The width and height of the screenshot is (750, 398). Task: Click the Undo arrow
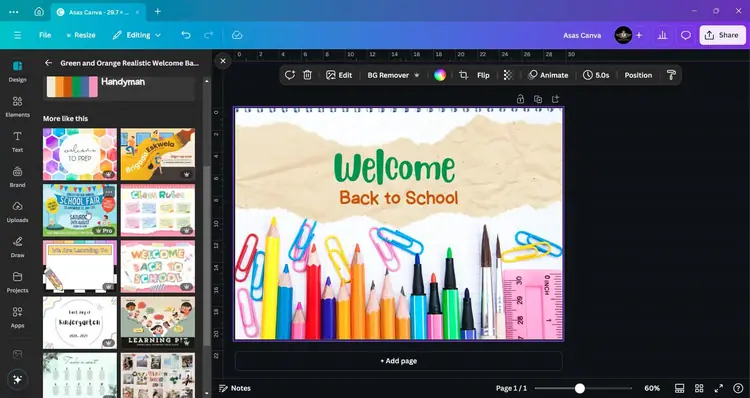coord(186,35)
